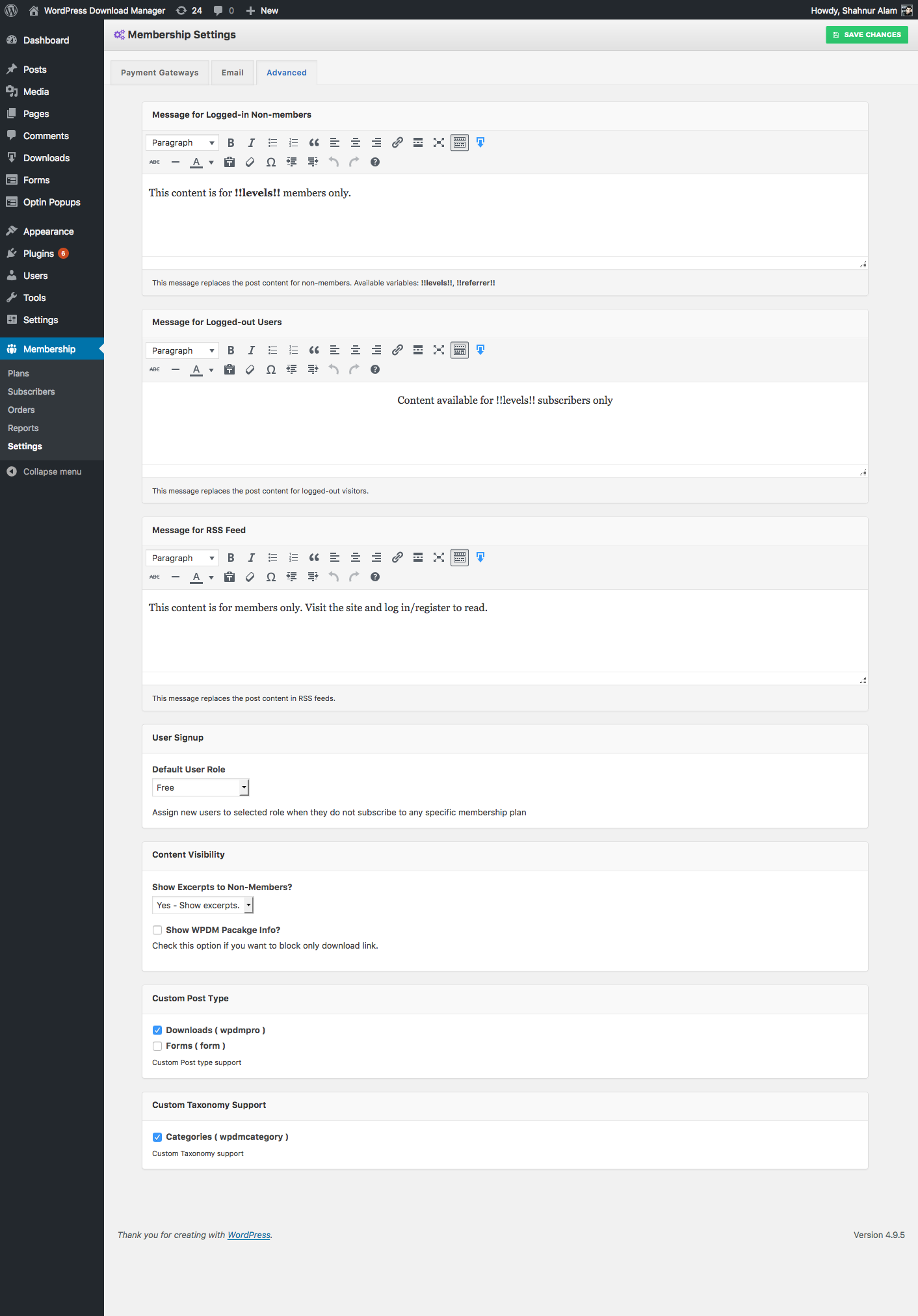
Task: Open text color picker in Logged-in Non-members editor
Action: pos(211,163)
